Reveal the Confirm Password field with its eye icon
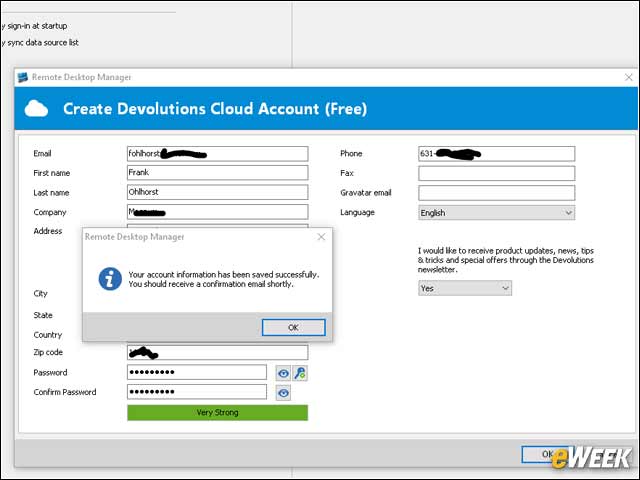The height and width of the screenshot is (480, 640). [283, 393]
